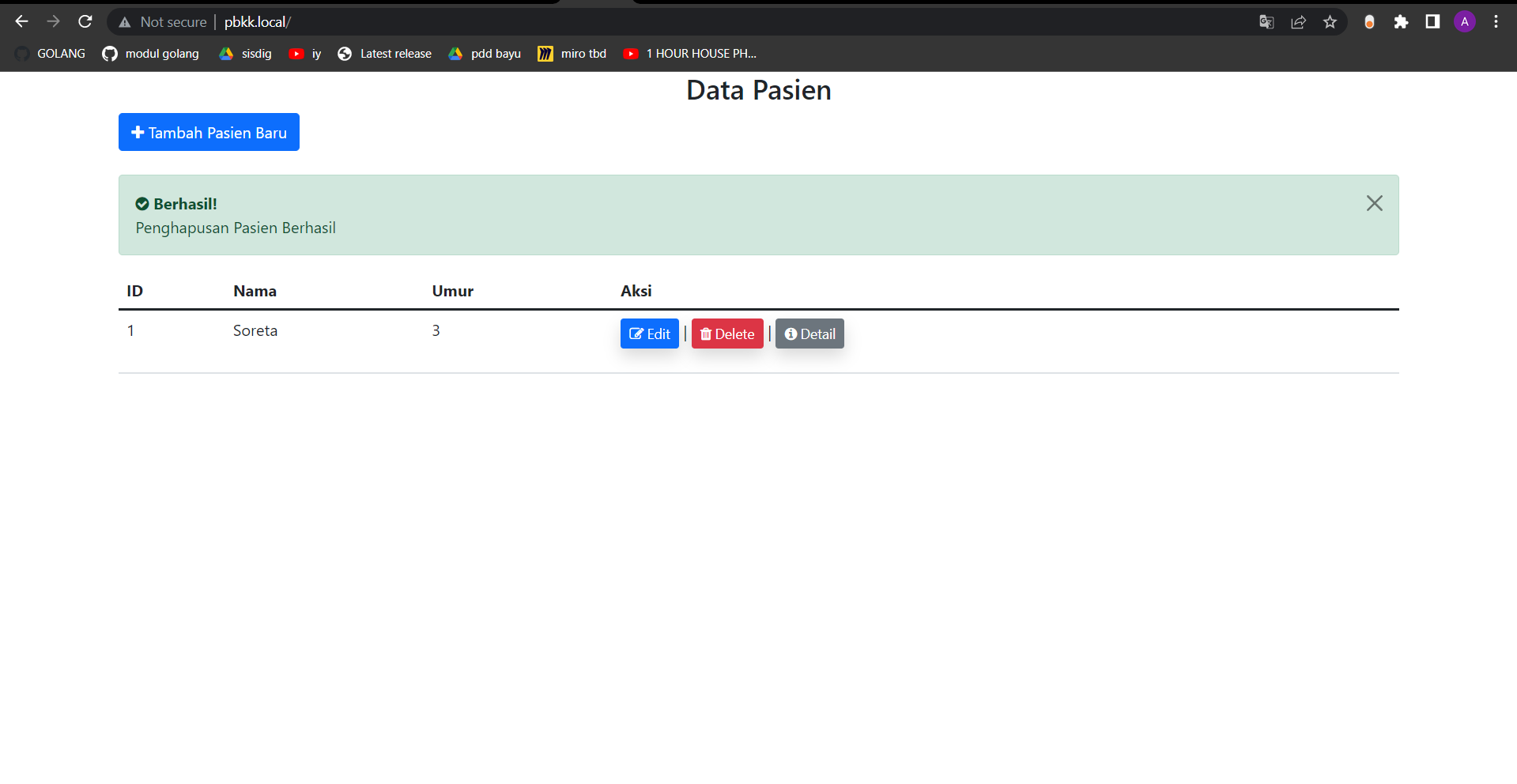1517x784 pixels.
Task: Select the Google Translate icon in the address bar
Action: (1266, 21)
